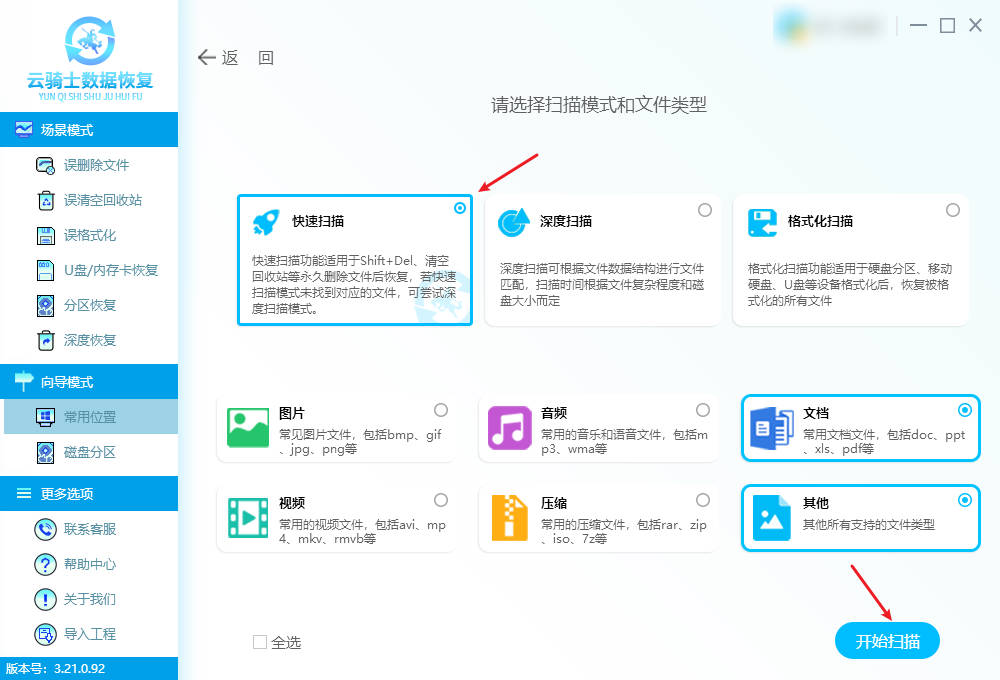Screen dimensions: 1000x680
Task: Select 常用位置 in the sidebar
Action: [89, 417]
